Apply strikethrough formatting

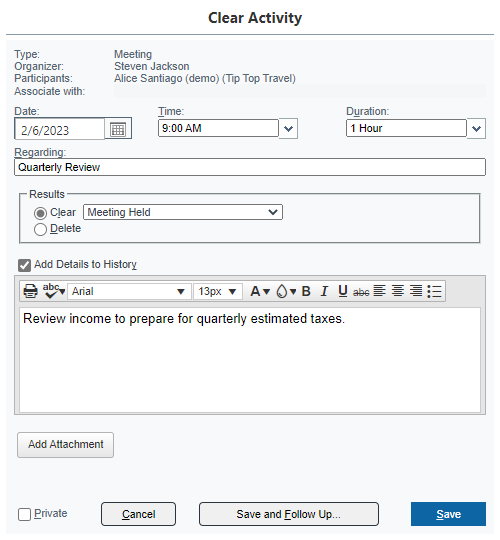tap(361, 292)
